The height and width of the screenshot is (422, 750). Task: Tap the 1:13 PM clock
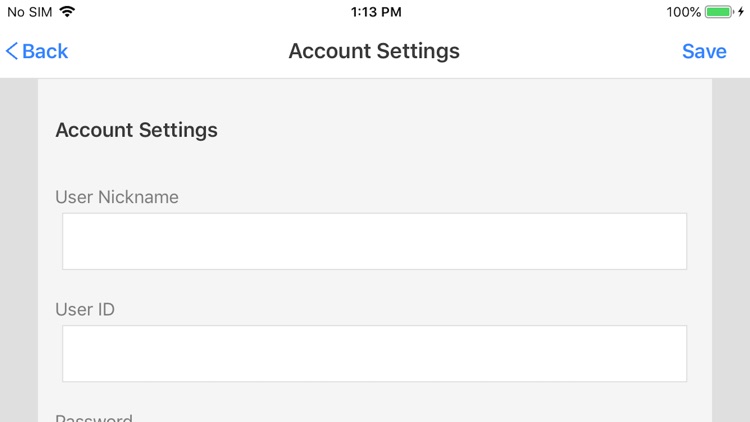pyautogui.click(x=376, y=12)
